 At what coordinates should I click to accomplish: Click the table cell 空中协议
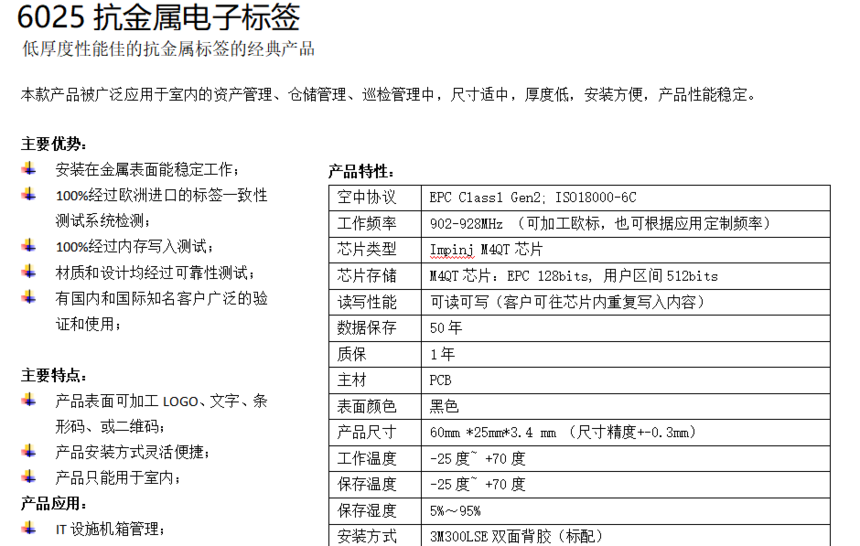click(x=375, y=198)
